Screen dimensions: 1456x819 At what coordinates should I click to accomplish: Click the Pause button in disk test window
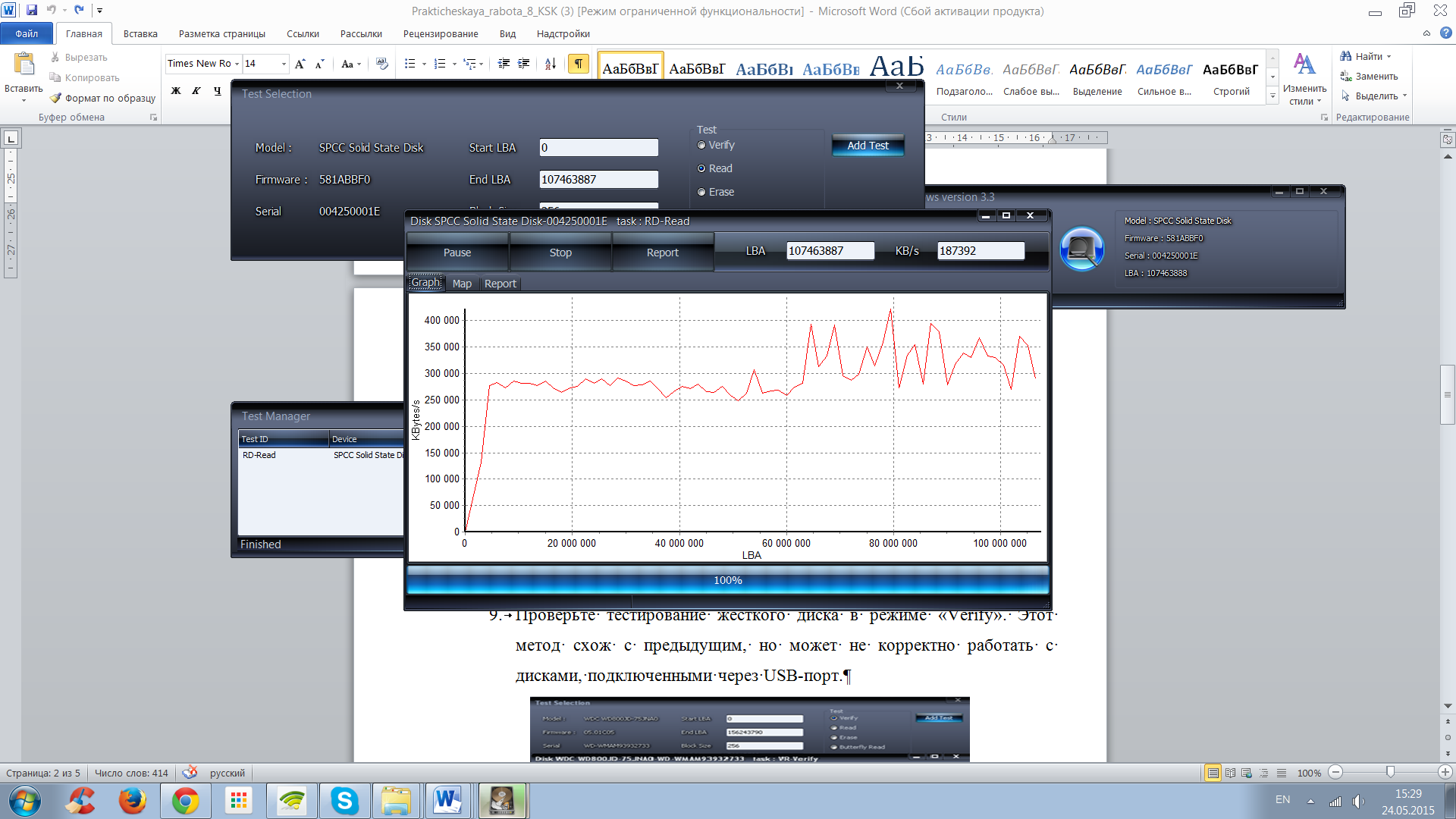pos(457,253)
